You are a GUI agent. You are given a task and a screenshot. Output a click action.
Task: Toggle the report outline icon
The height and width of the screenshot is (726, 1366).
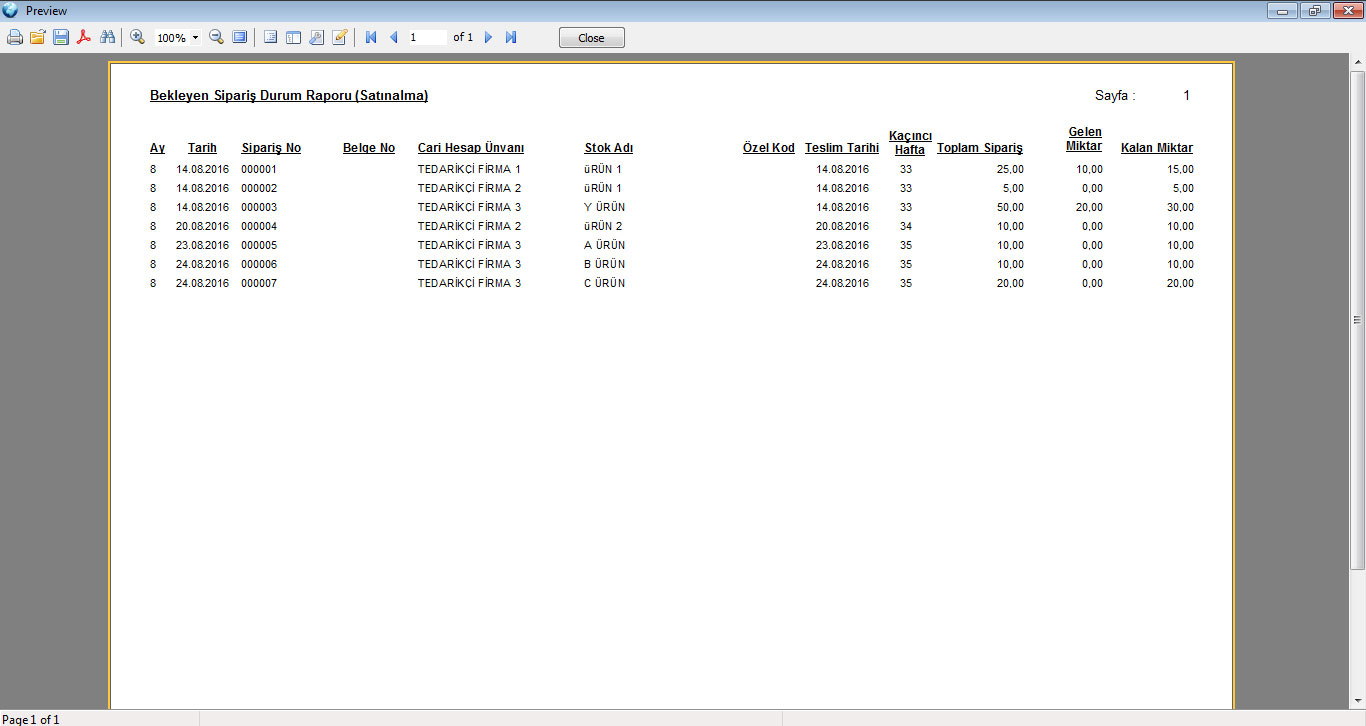tap(271, 37)
